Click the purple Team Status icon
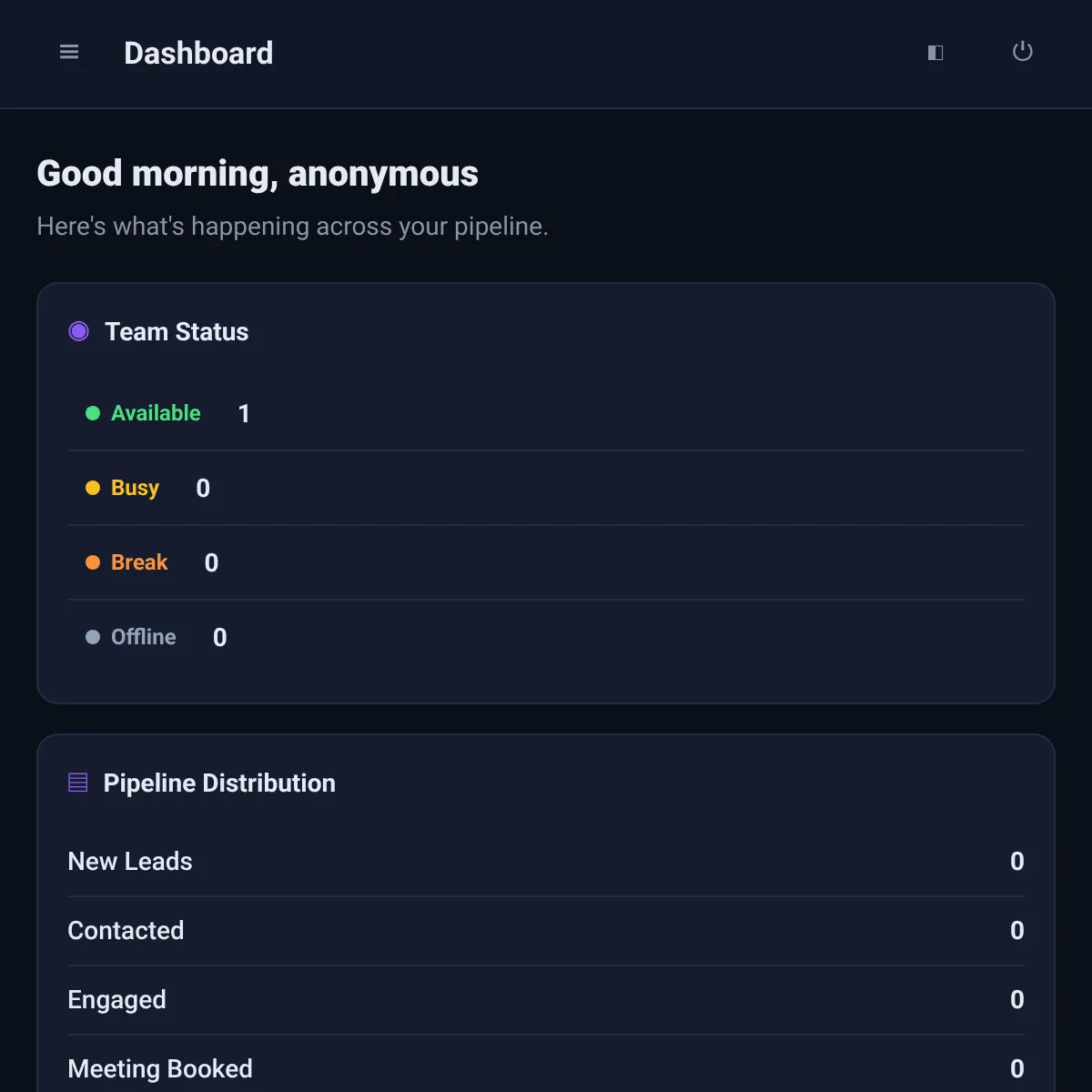The height and width of the screenshot is (1092, 1092). click(x=79, y=331)
